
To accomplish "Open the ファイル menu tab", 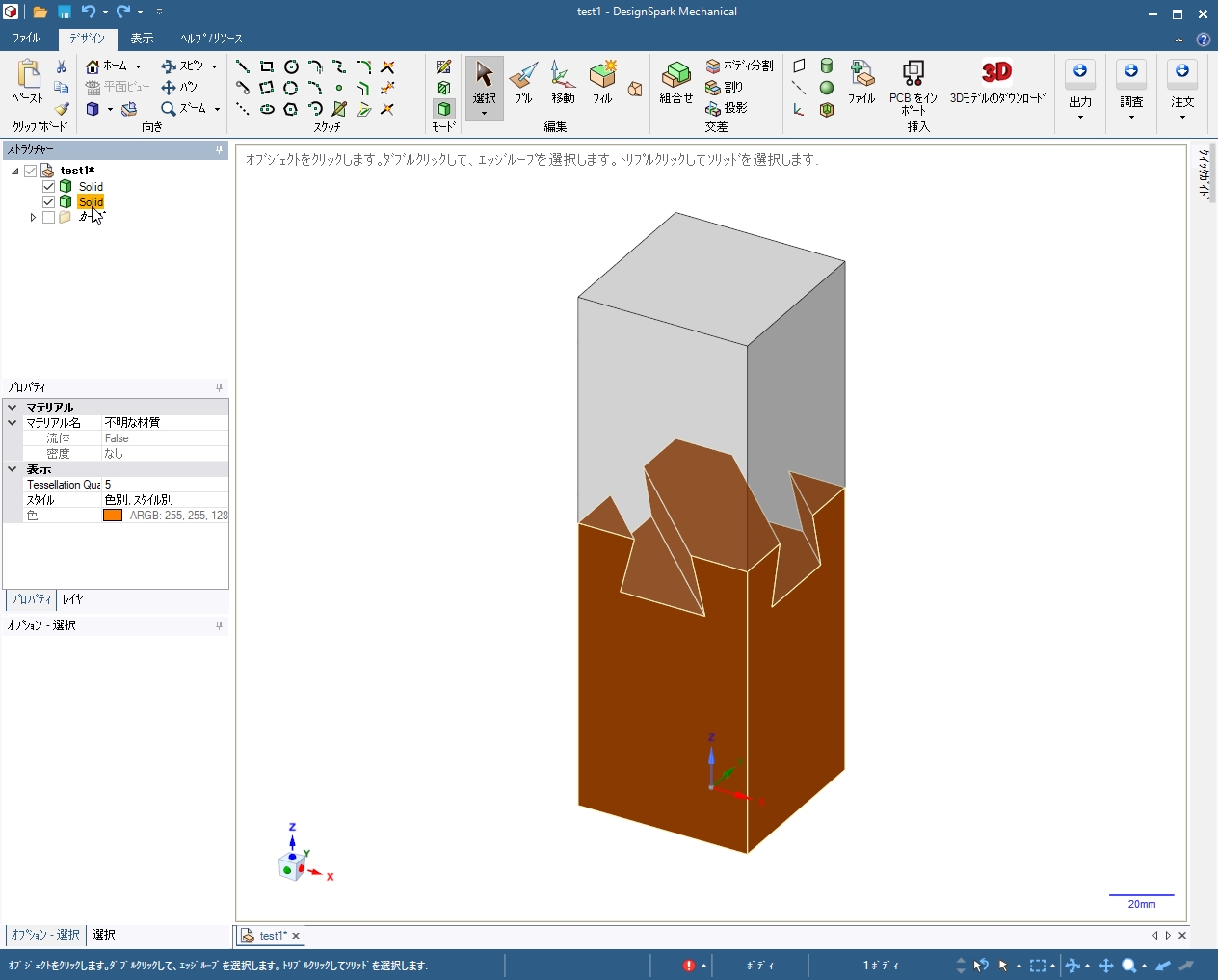I will coord(26,39).
